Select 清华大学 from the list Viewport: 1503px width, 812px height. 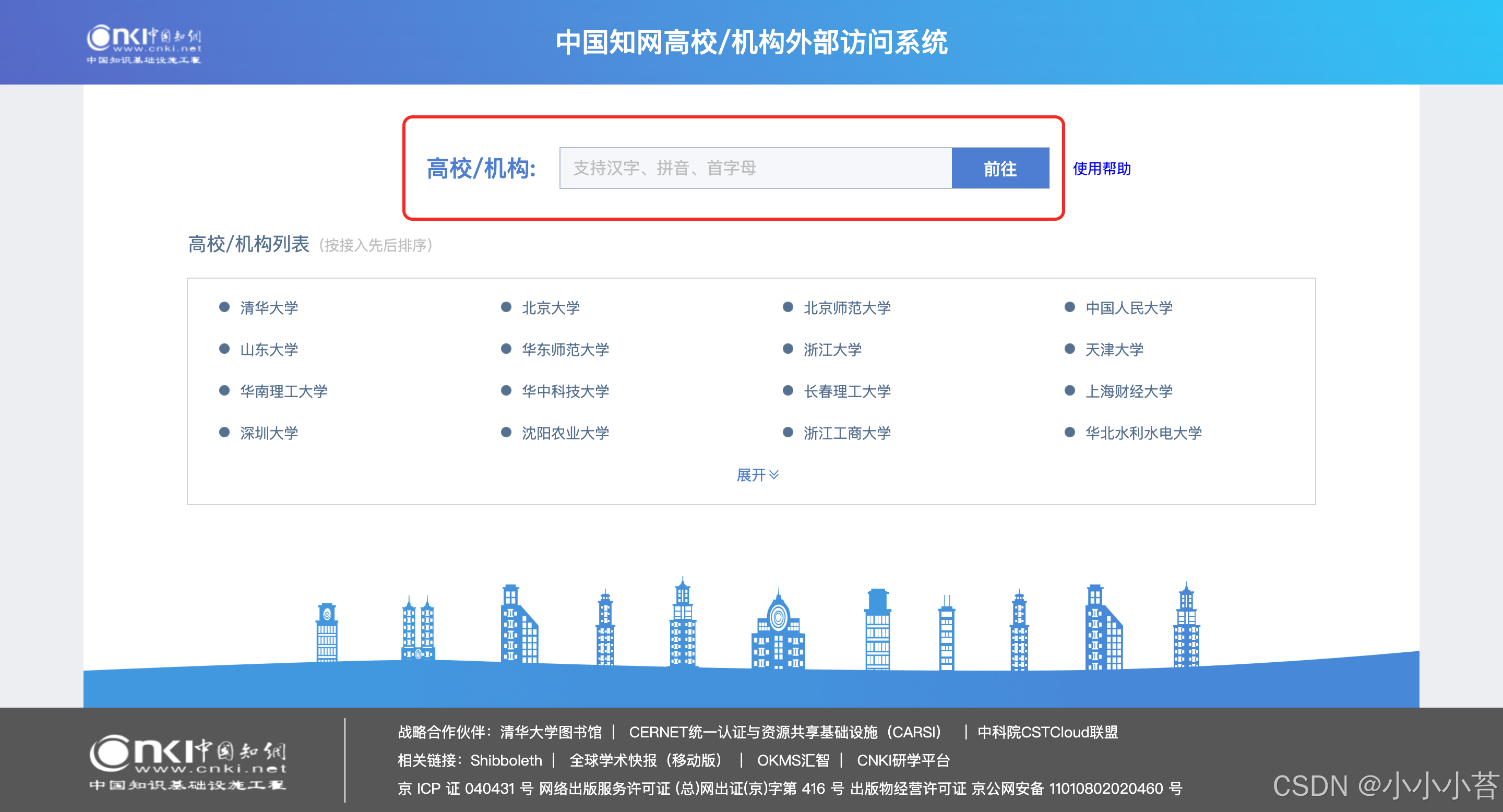(269, 307)
